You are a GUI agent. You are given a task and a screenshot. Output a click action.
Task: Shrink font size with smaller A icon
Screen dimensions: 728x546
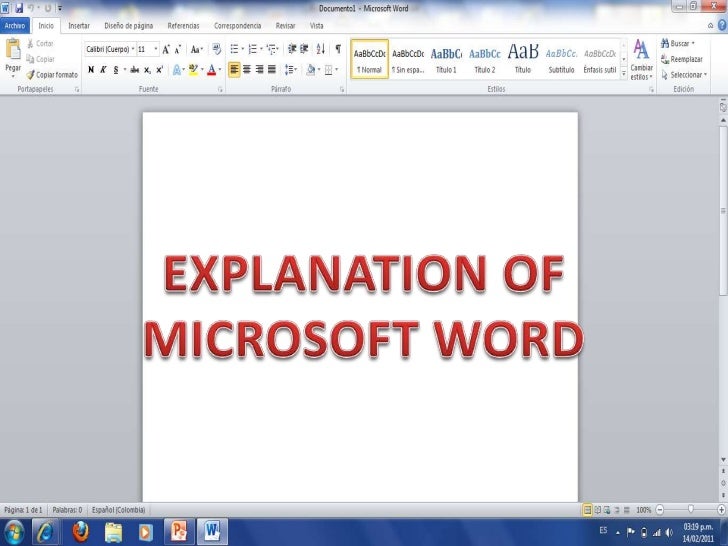pos(177,50)
